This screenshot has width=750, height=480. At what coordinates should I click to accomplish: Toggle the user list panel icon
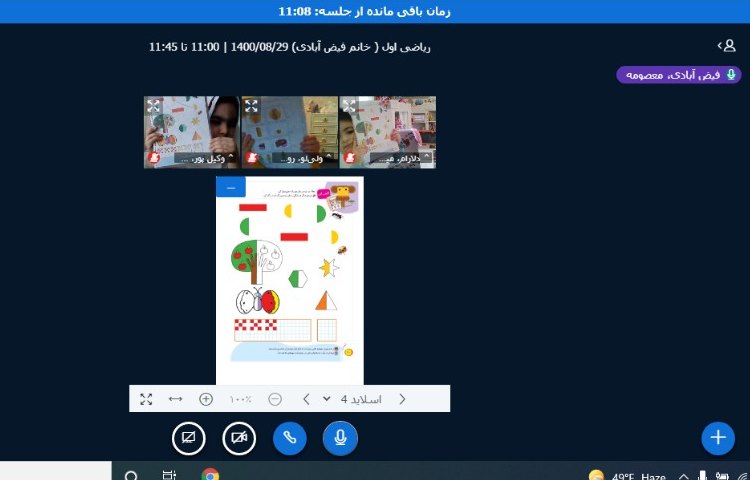click(x=726, y=46)
